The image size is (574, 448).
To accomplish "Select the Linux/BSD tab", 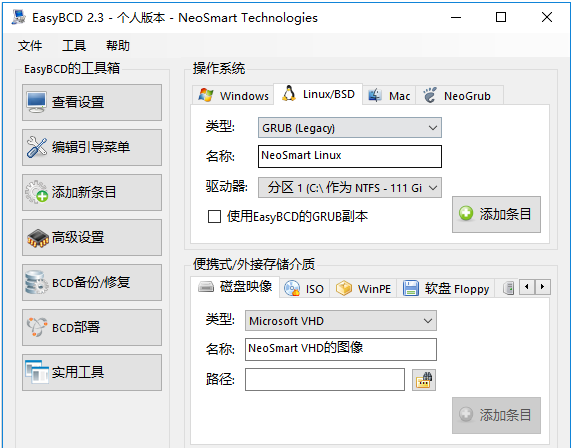I will (318, 94).
